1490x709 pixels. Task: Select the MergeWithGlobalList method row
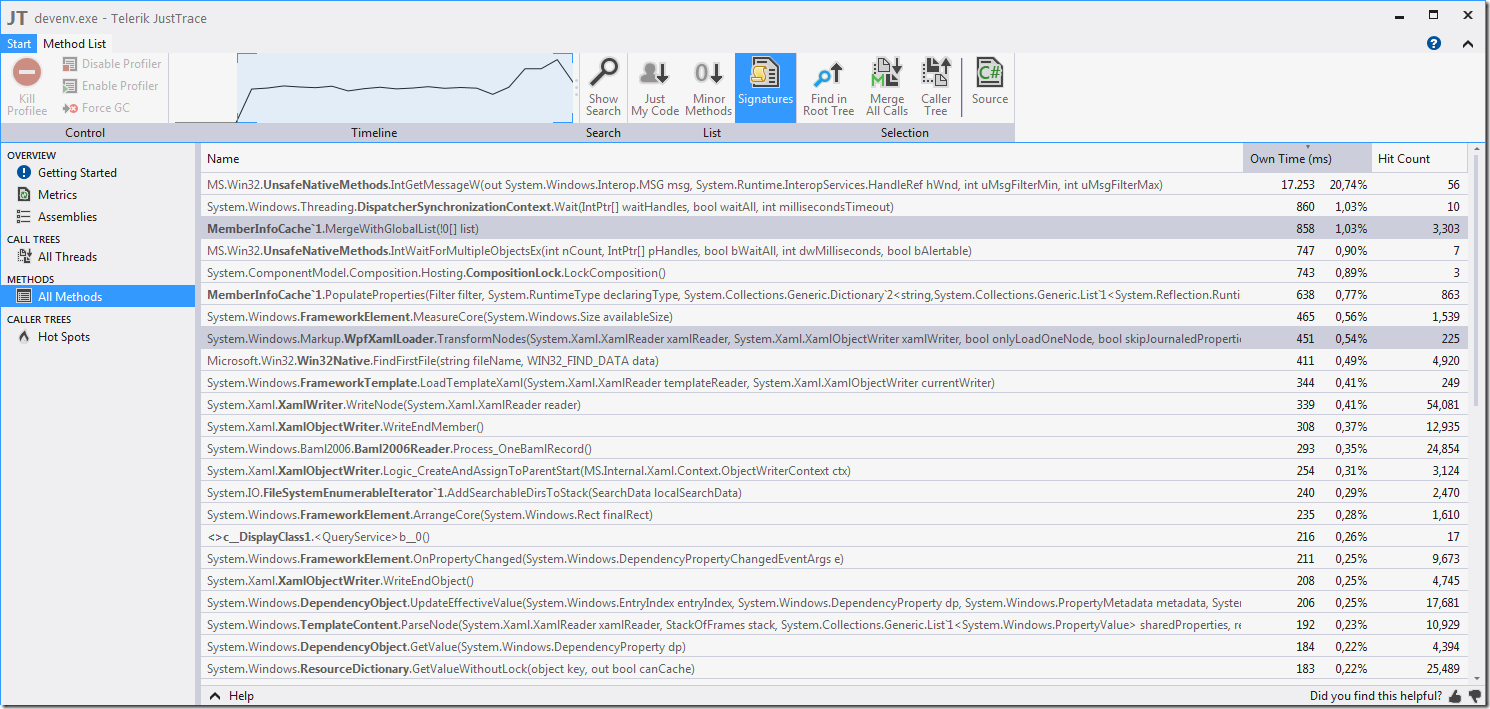pyautogui.click(x=835, y=229)
